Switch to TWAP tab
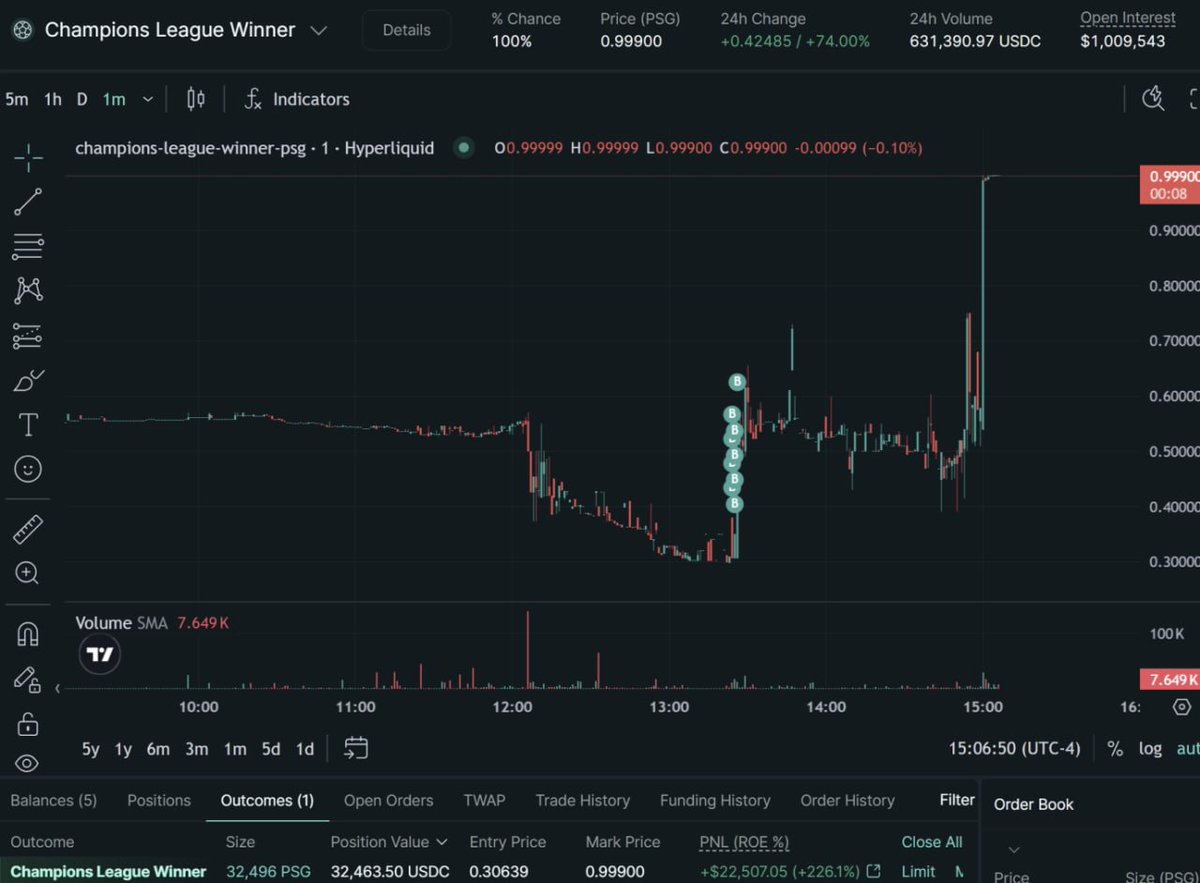Image resolution: width=1200 pixels, height=883 pixels. pyautogui.click(x=484, y=800)
